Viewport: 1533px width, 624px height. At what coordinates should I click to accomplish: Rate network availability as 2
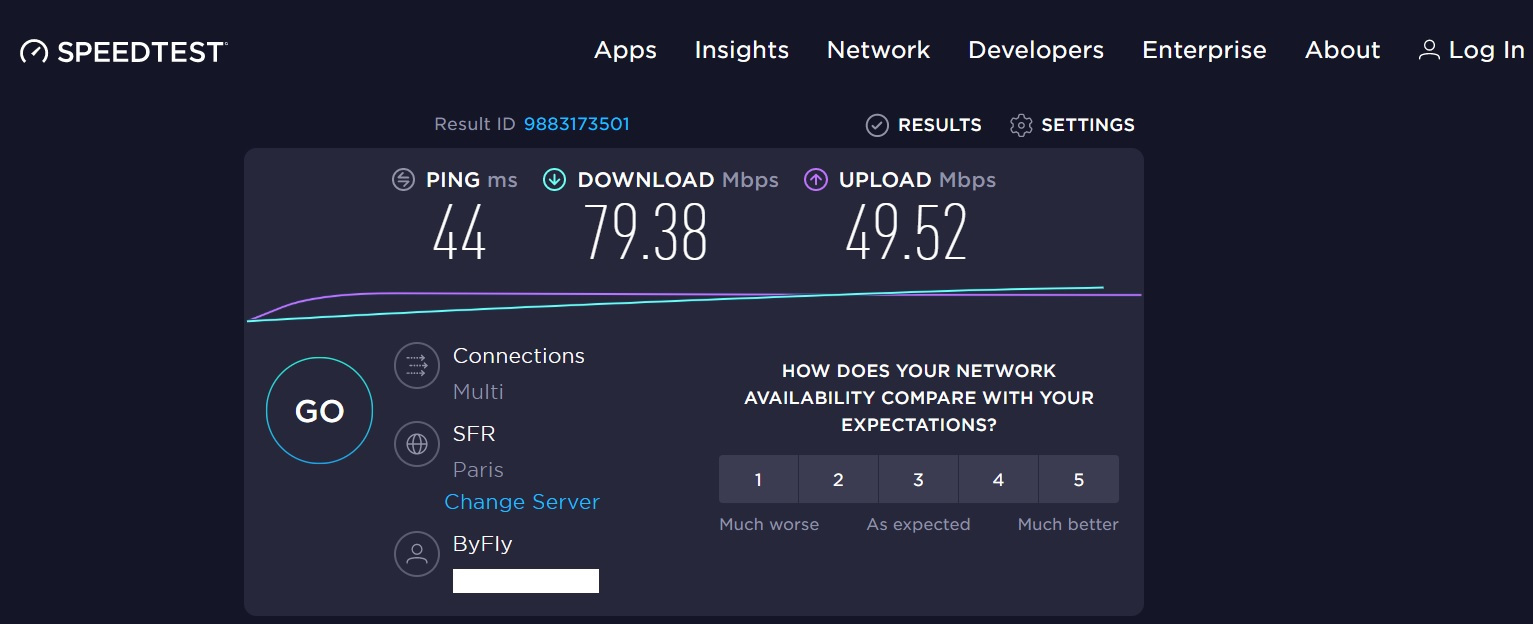pyautogui.click(x=838, y=479)
